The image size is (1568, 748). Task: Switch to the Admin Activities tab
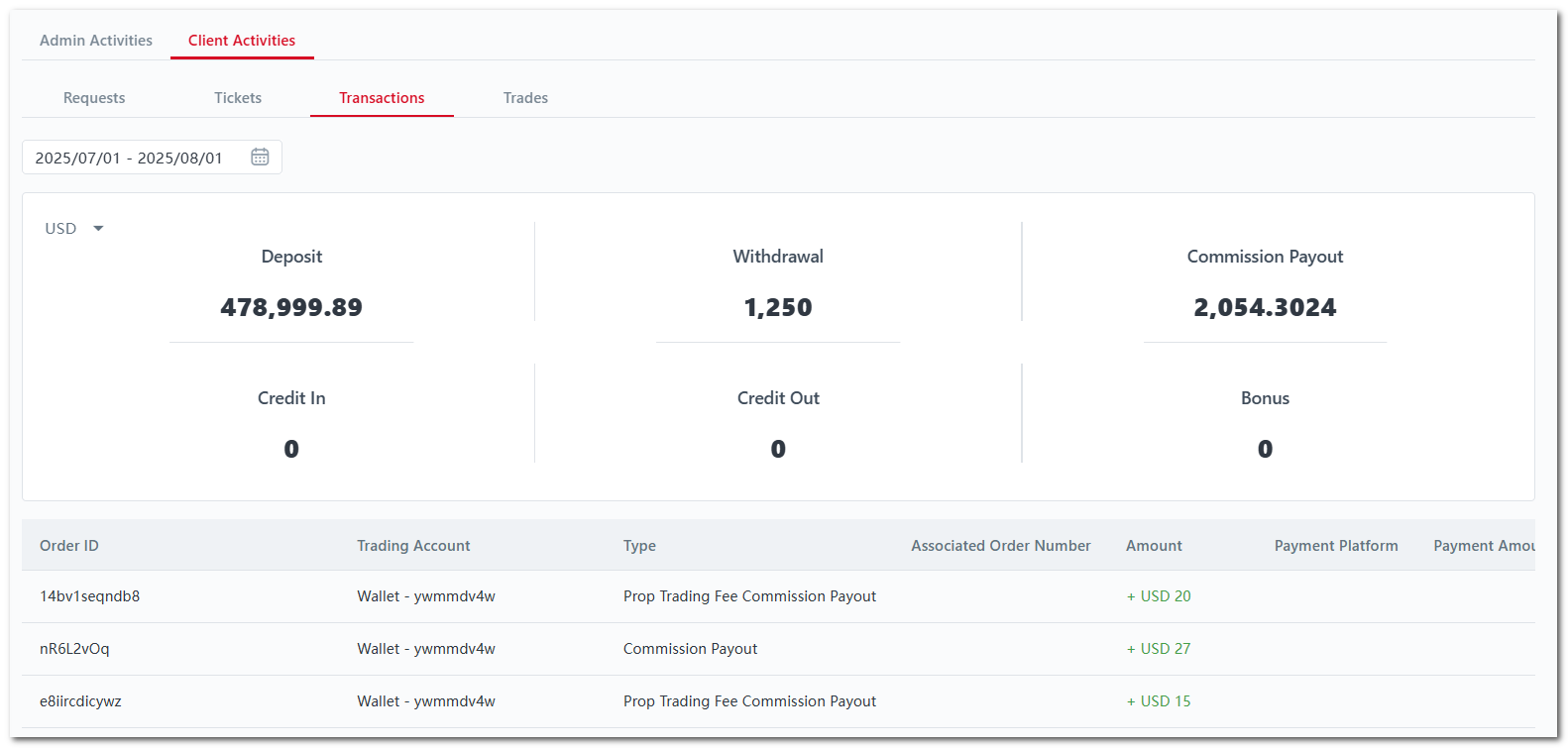click(96, 41)
